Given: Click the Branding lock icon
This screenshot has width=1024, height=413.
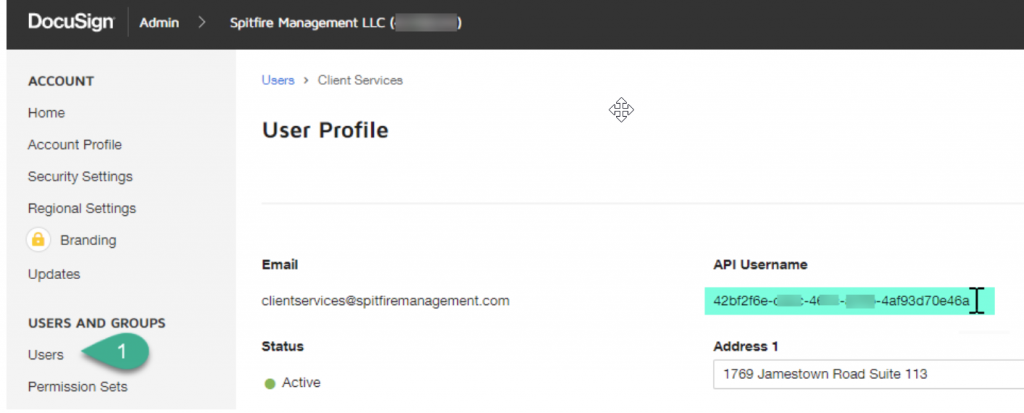Looking at the screenshot, I should [39, 240].
